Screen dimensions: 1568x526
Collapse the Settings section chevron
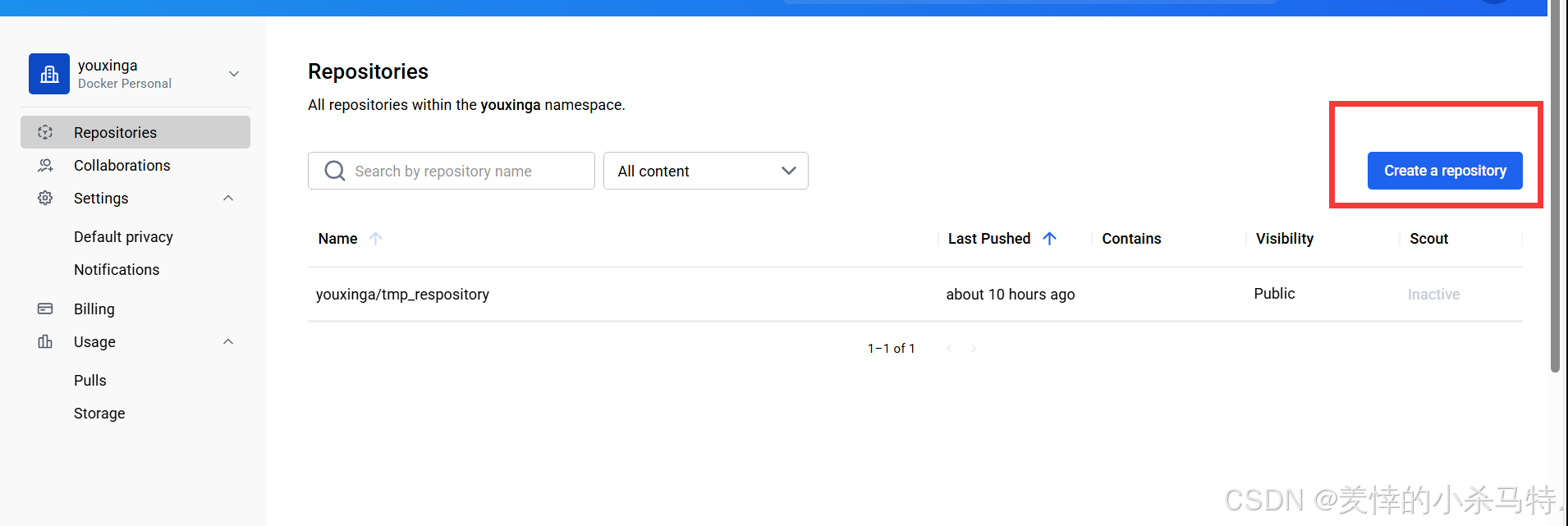228,199
